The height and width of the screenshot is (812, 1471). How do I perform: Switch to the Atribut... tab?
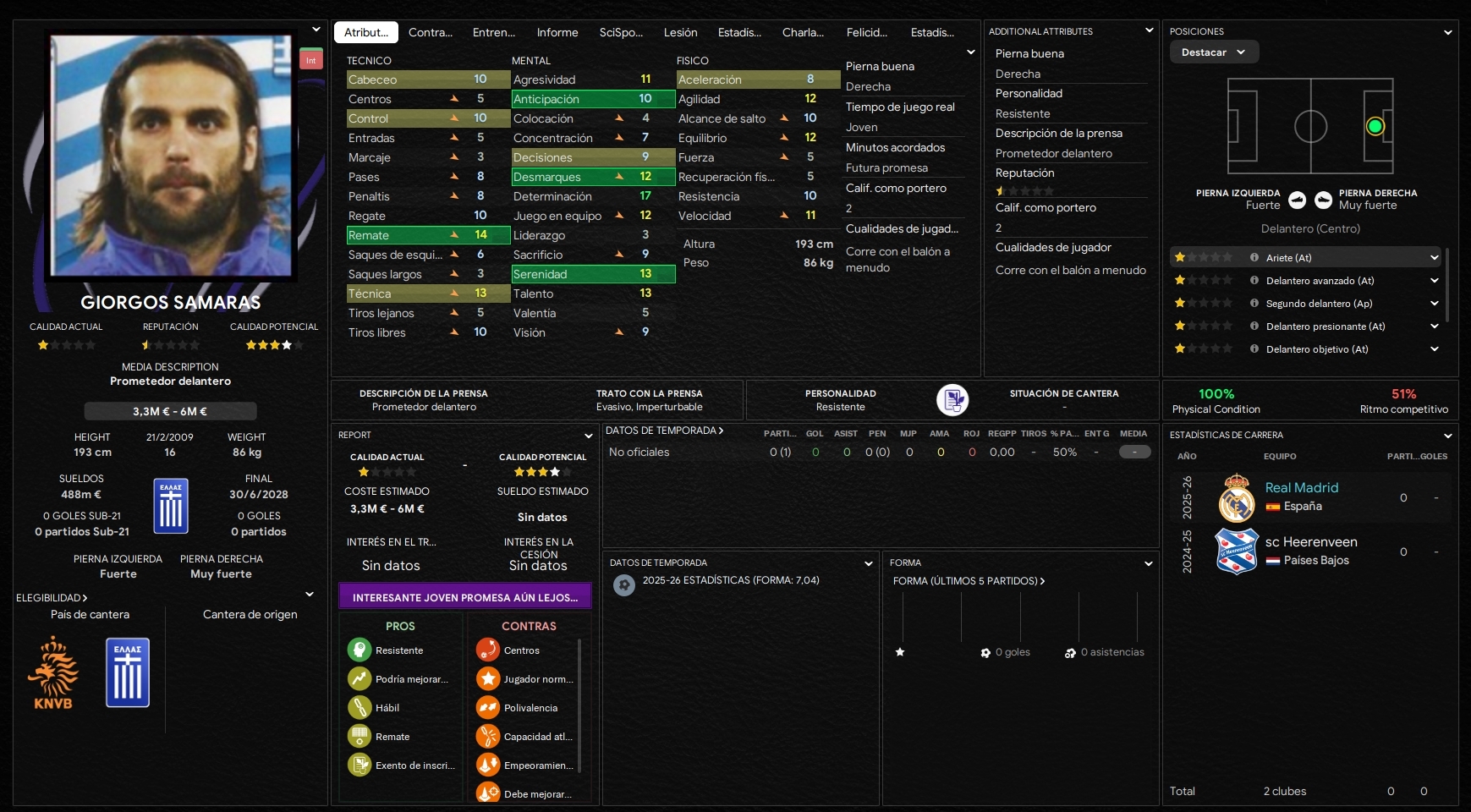point(366,32)
